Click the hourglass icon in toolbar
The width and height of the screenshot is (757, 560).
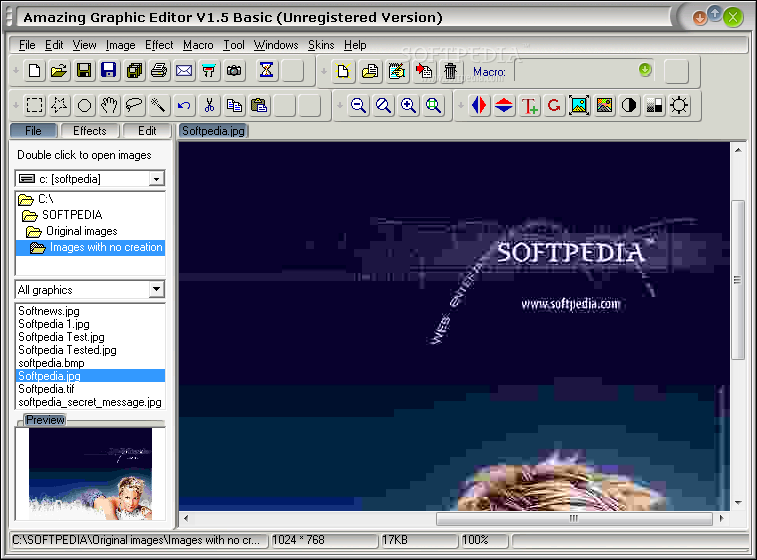tap(266, 71)
